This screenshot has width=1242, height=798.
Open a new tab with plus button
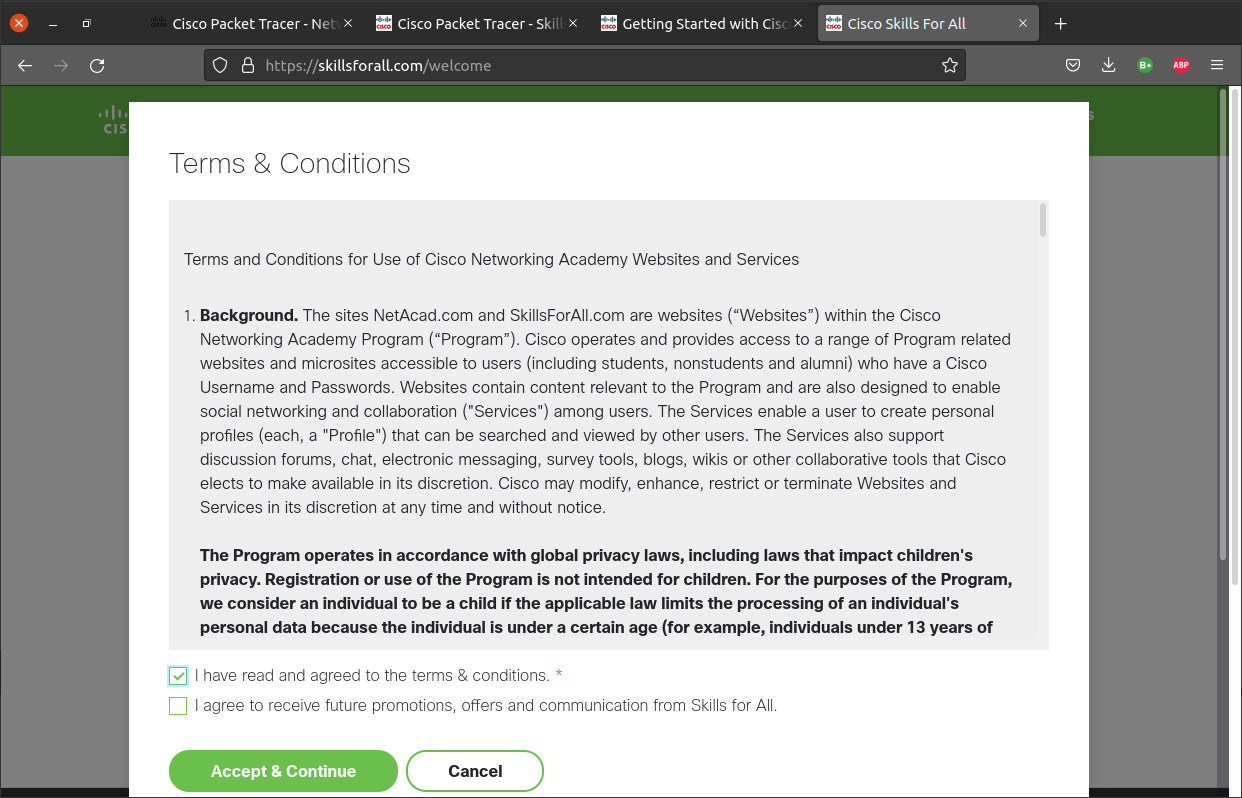[1061, 24]
